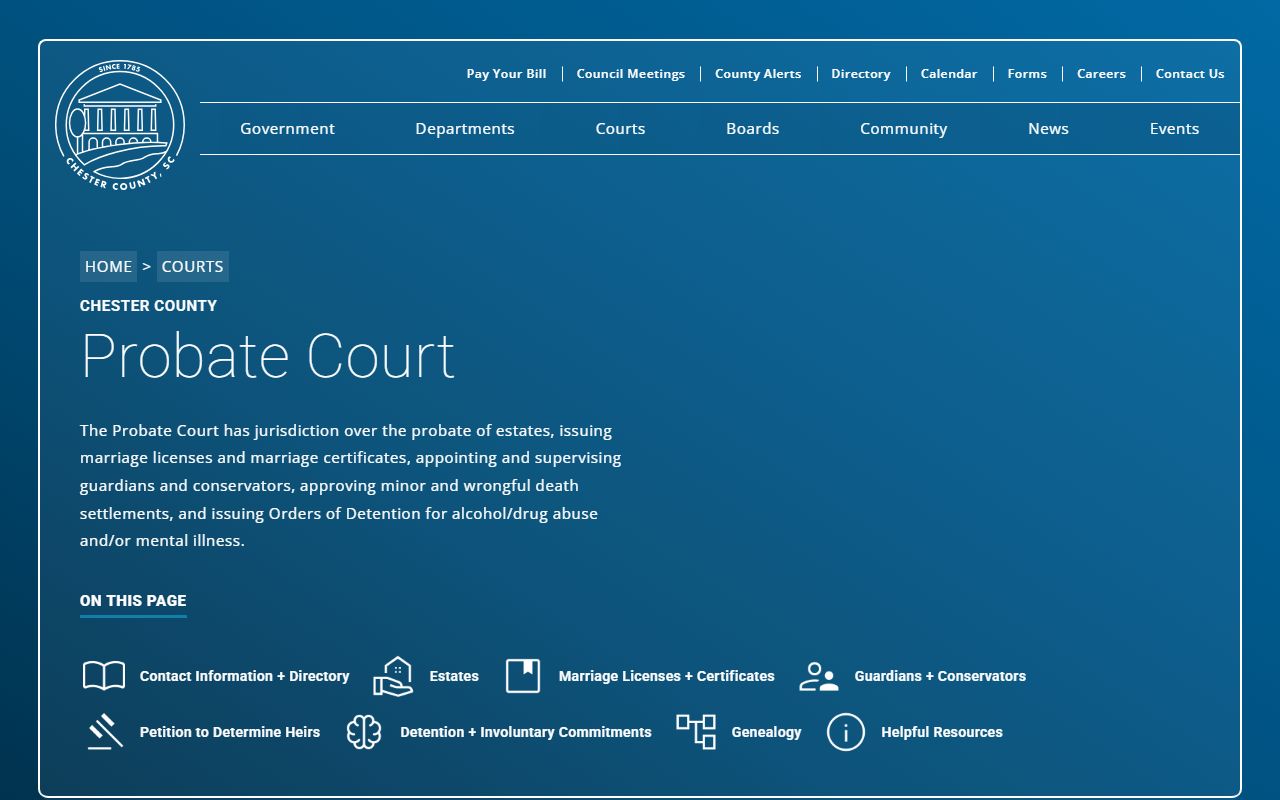Jump to Petition to Determine Heirs section

pyautogui.click(x=230, y=732)
